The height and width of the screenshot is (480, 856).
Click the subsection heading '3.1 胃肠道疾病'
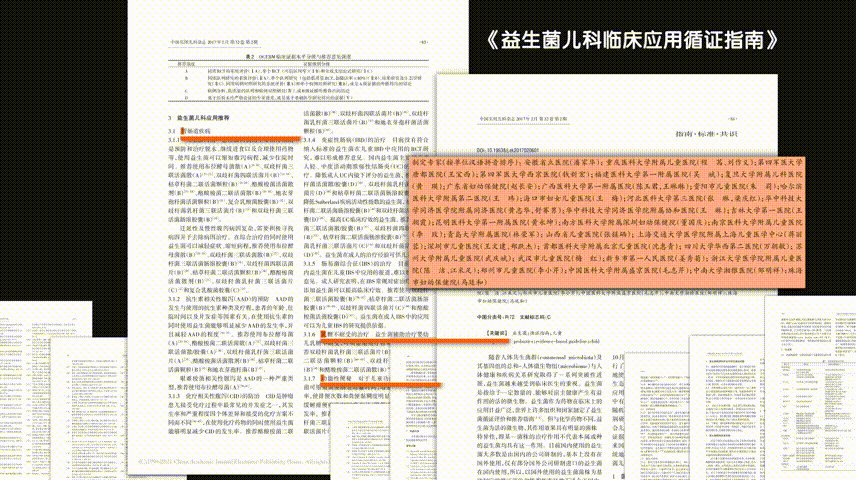tap(189, 131)
